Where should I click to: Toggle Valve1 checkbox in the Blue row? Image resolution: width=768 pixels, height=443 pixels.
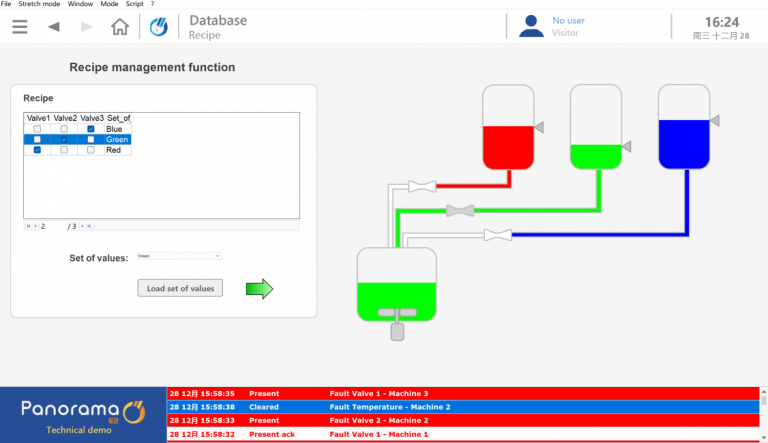pyautogui.click(x=37, y=129)
